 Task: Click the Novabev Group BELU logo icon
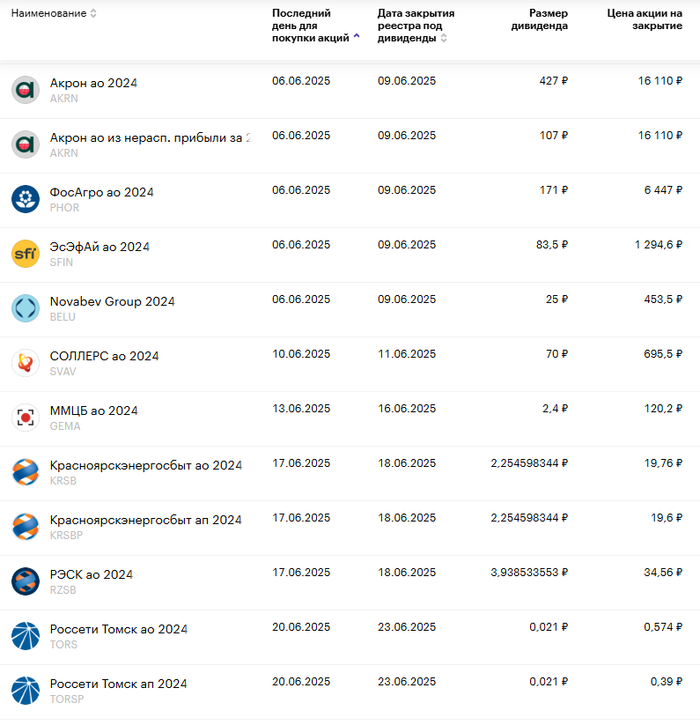(25, 308)
